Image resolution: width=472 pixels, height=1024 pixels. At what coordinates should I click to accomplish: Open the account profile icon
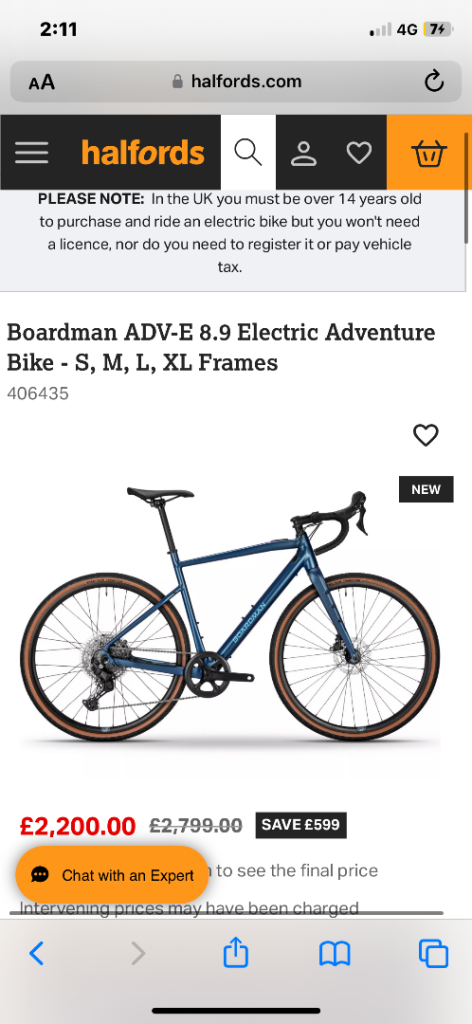coord(304,153)
